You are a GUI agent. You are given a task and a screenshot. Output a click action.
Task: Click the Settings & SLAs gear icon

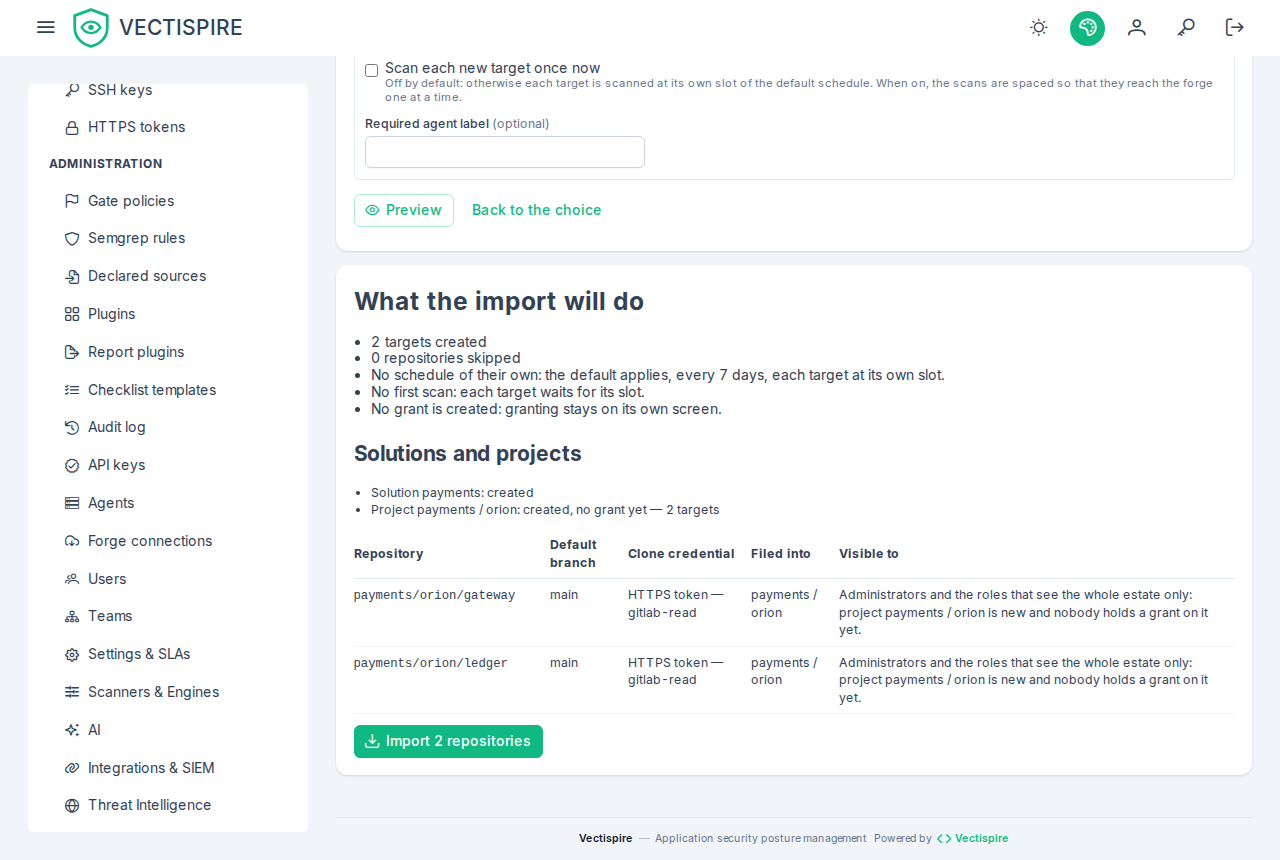[x=72, y=655]
